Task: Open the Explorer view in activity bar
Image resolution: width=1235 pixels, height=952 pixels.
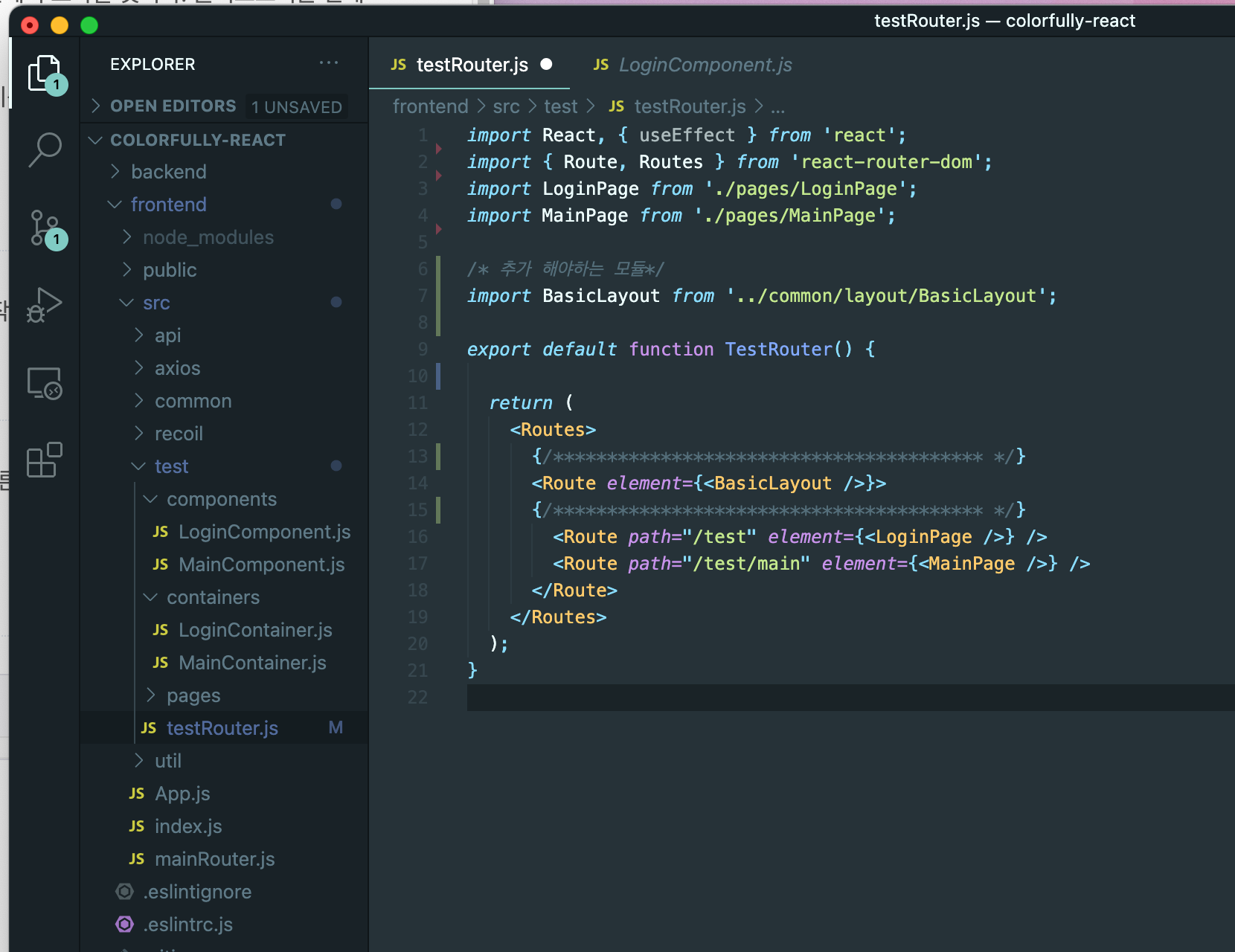Action: coord(45,74)
